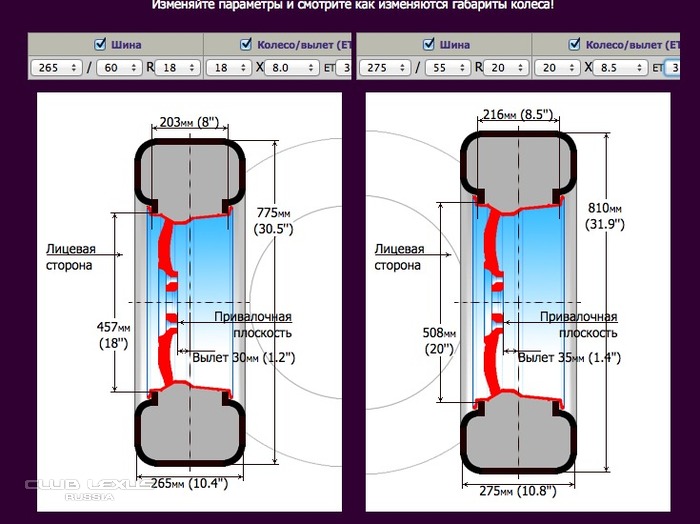Image resolution: width=700 pixels, height=524 pixels.
Task: Open the tire width 275 selector
Action: pos(386,68)
